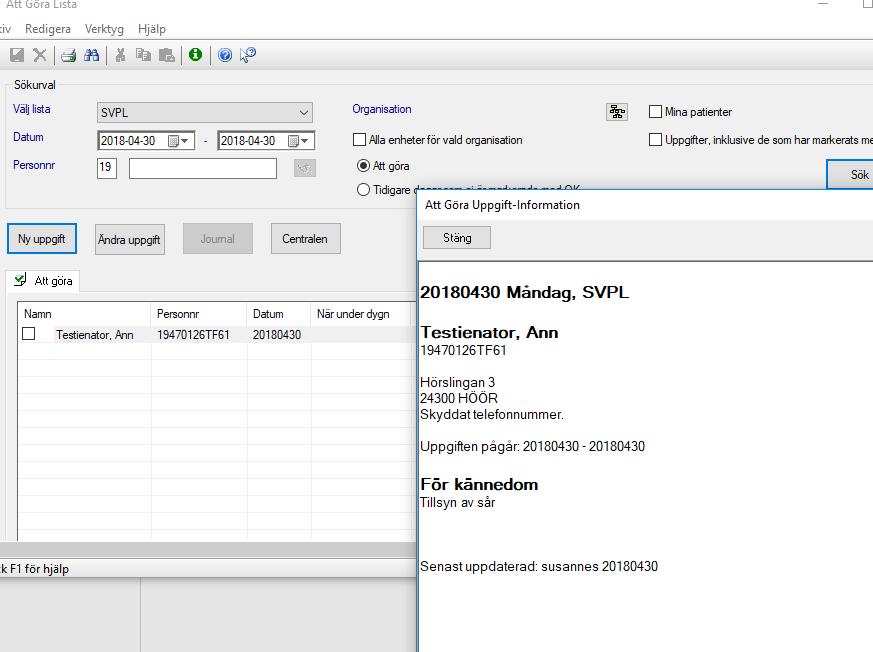
Task: Click the person lookup icon beside Personnr
Action: click(x=305, y=168)
